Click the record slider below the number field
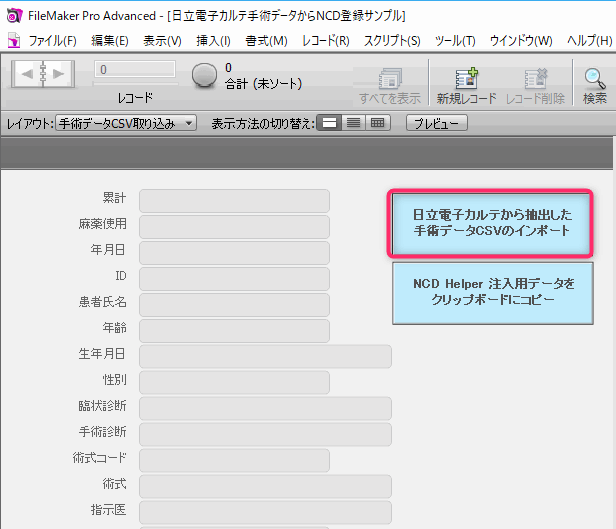 tap(135, 83)
